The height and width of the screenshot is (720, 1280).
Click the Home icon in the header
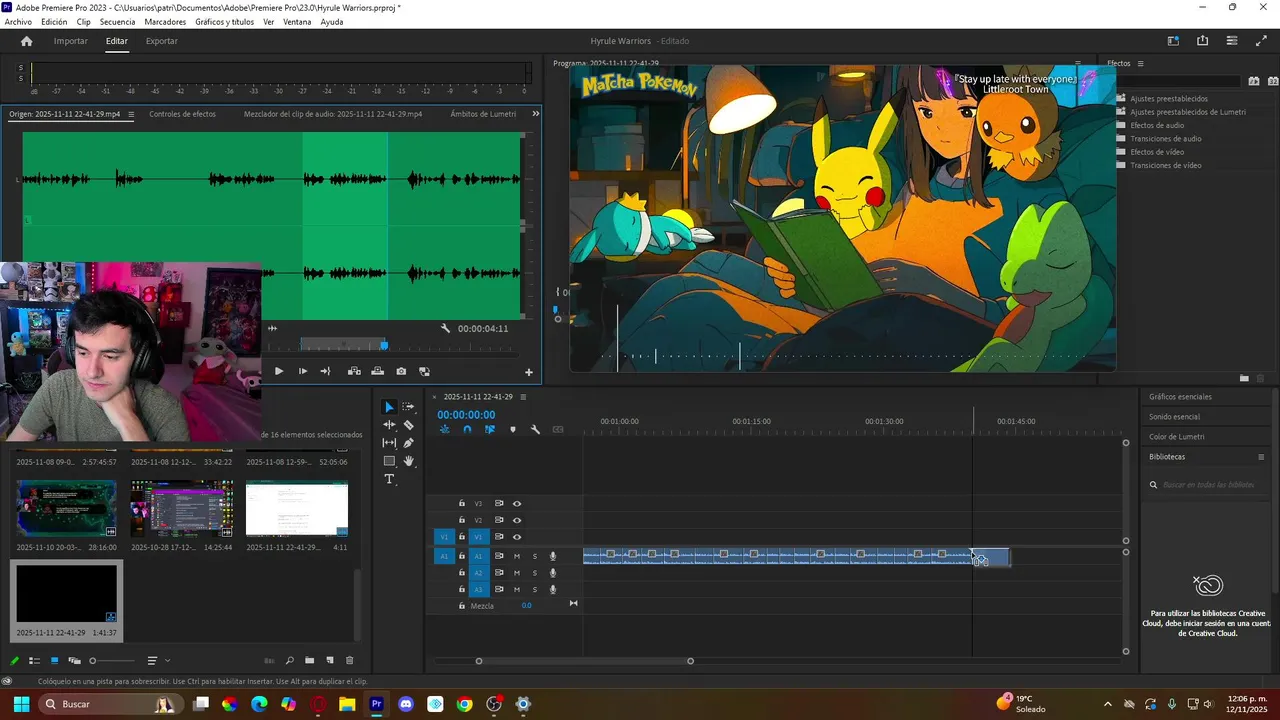click(x=27, y=41)
